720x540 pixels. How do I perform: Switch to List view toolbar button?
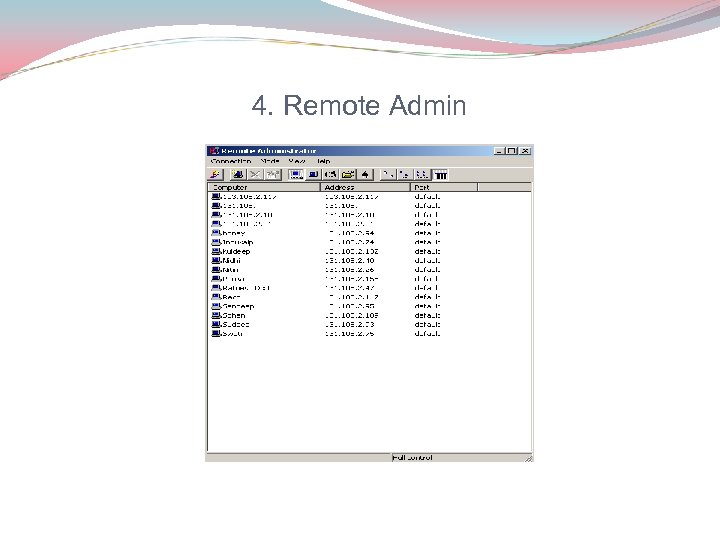click(422, 175)
